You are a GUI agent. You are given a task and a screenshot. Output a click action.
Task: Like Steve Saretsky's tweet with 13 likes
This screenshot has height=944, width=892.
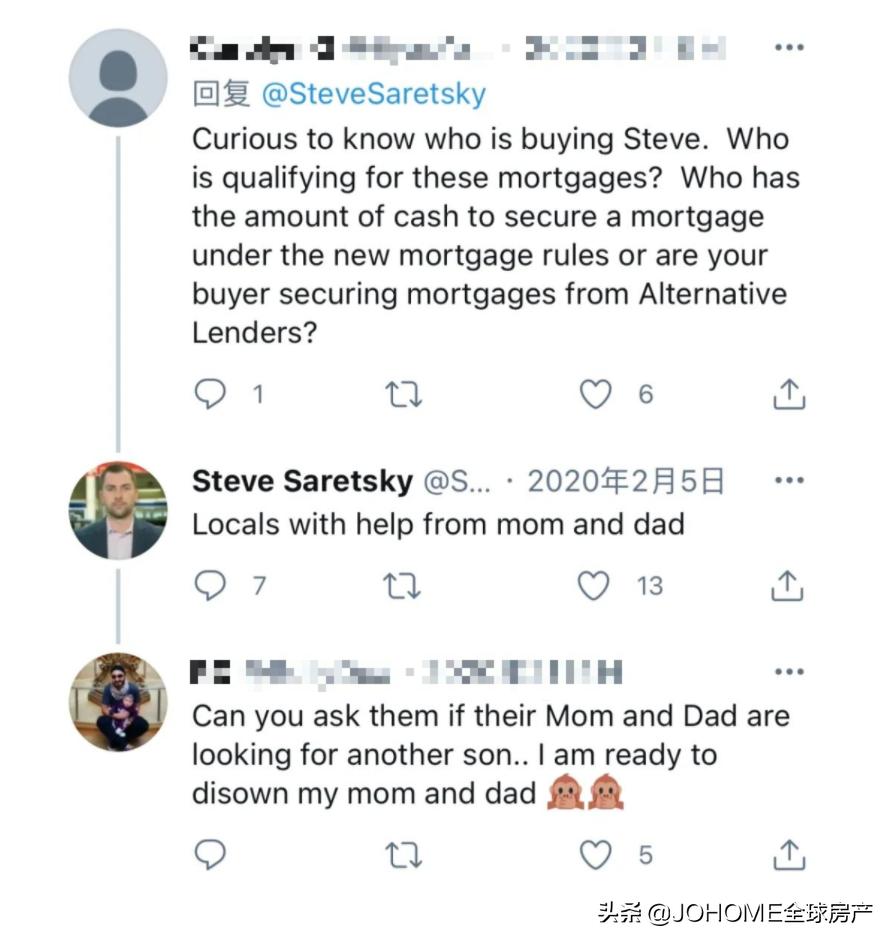(595, 585)
